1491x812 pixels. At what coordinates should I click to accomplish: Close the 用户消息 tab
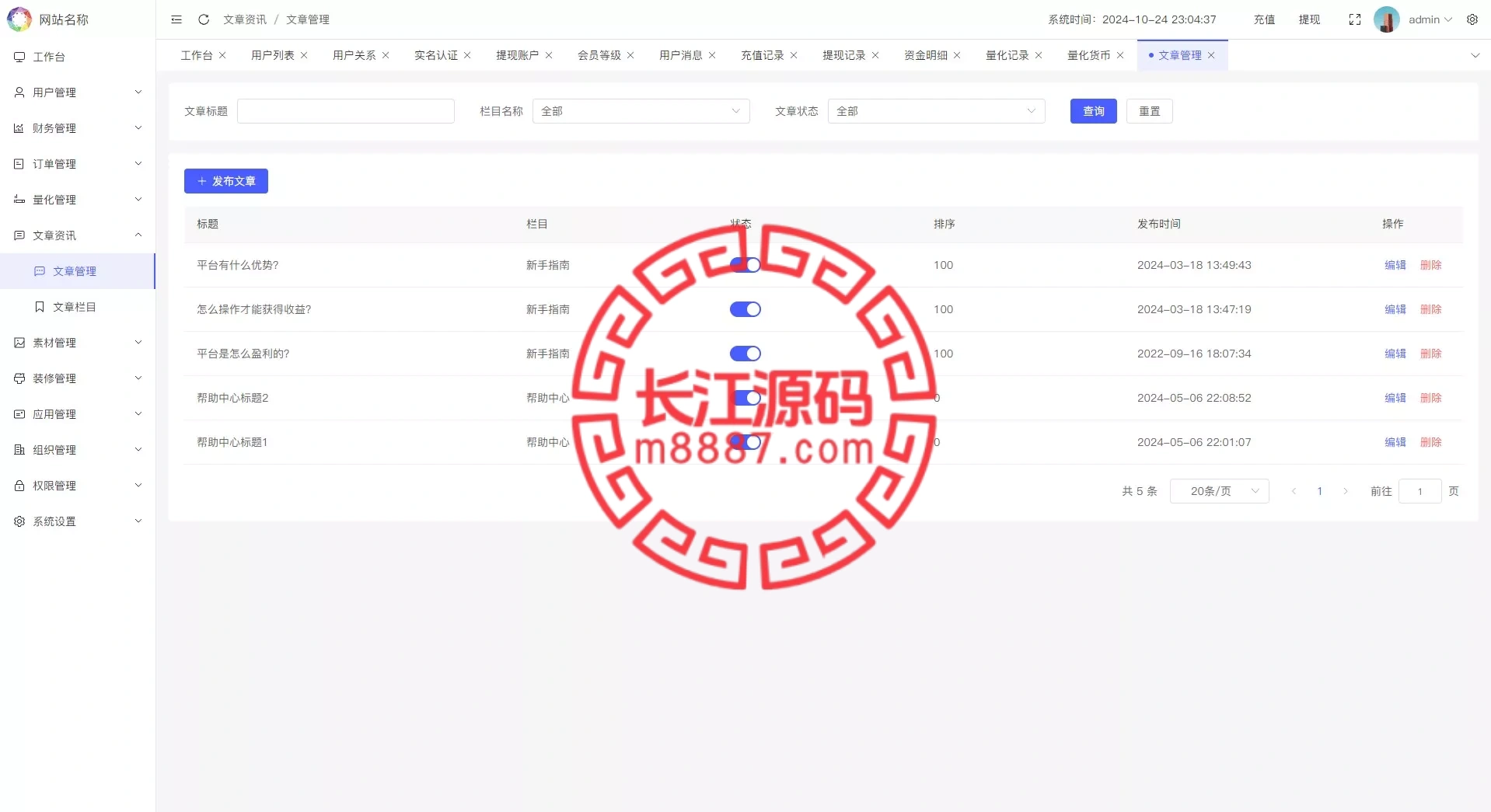712,55
